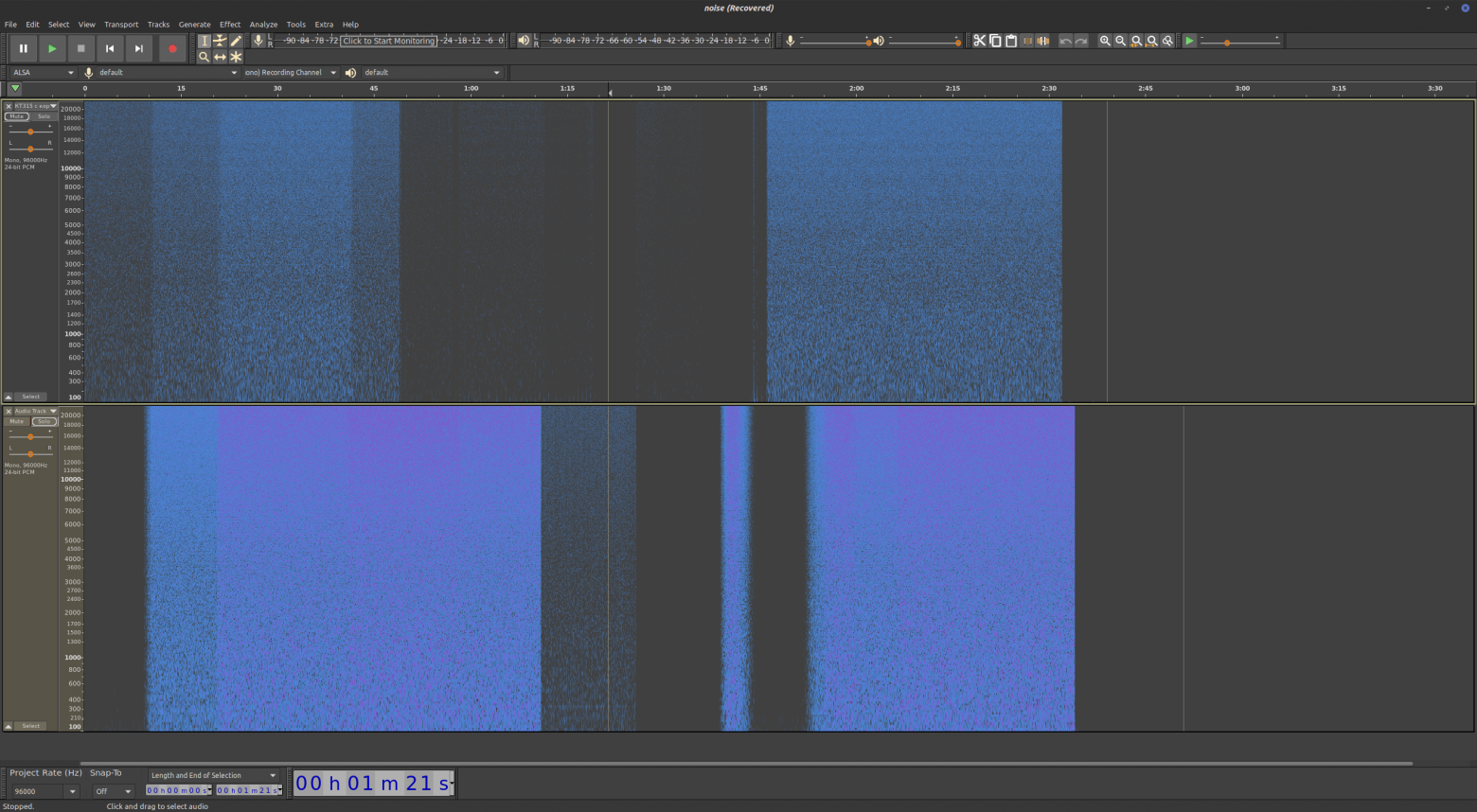Open the Transport menu

(x=121, y=25)
